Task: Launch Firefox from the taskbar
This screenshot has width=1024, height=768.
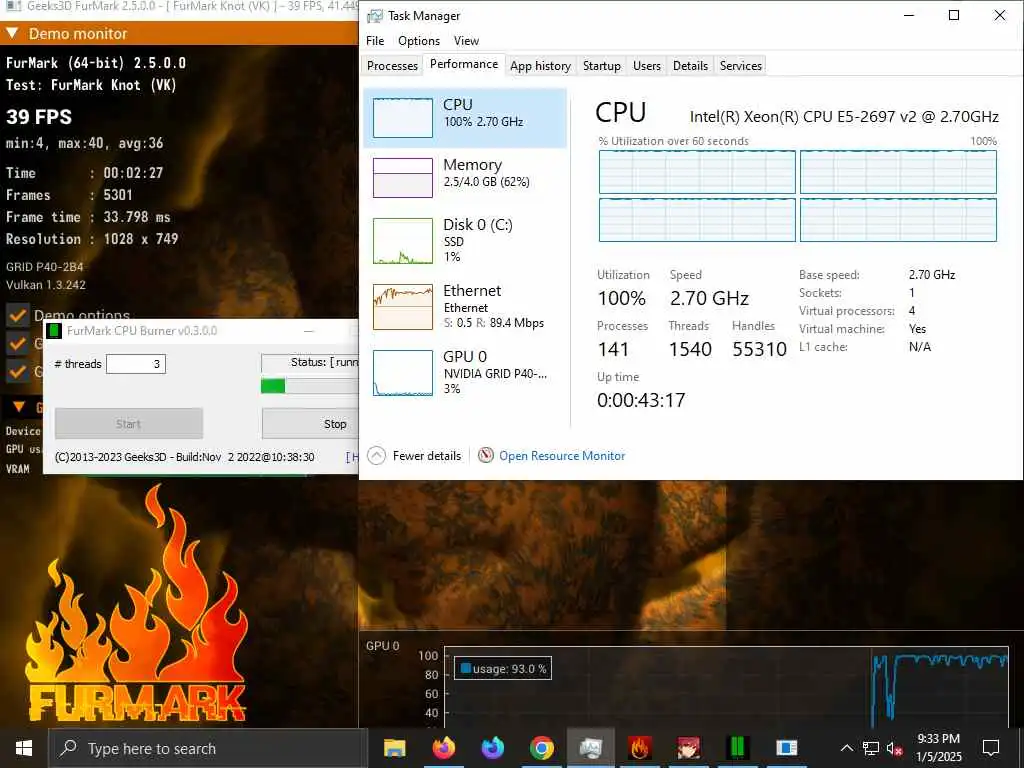Action: coord(443,748)
